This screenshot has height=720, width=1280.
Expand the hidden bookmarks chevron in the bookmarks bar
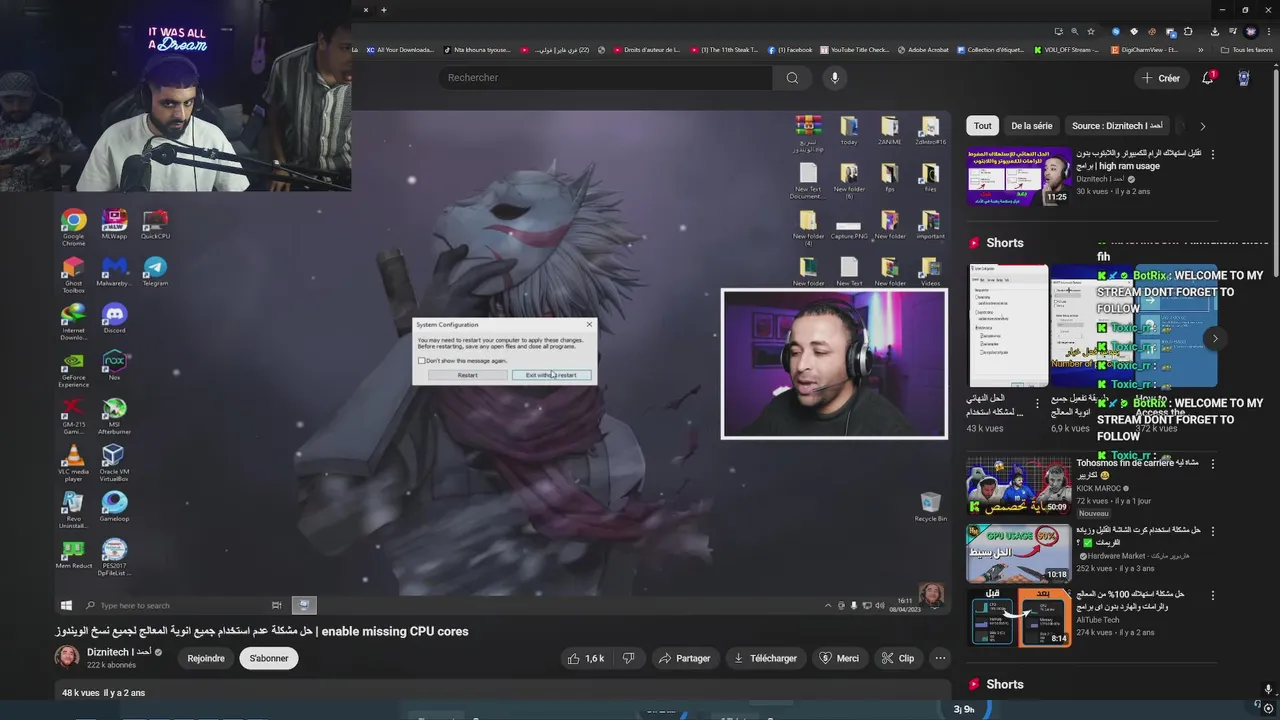1202,49
